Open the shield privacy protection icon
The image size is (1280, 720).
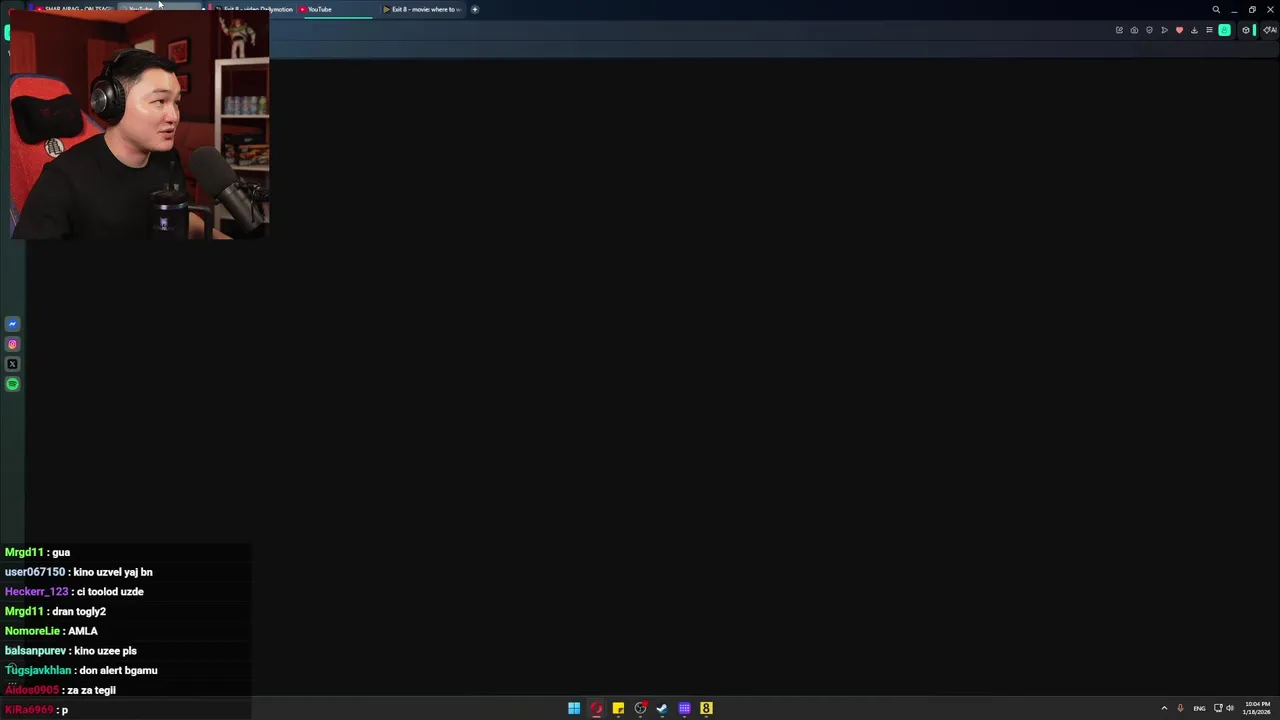click(x=1149, y=30)
